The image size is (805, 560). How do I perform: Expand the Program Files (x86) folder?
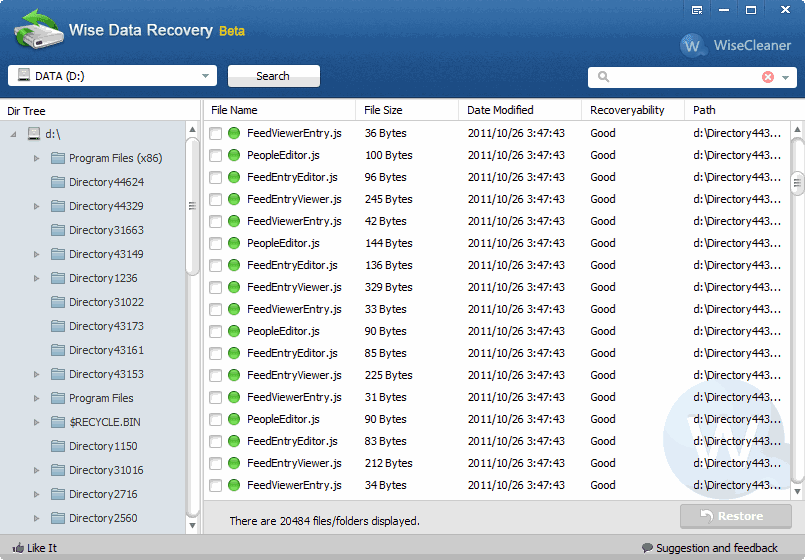[36, 158]
